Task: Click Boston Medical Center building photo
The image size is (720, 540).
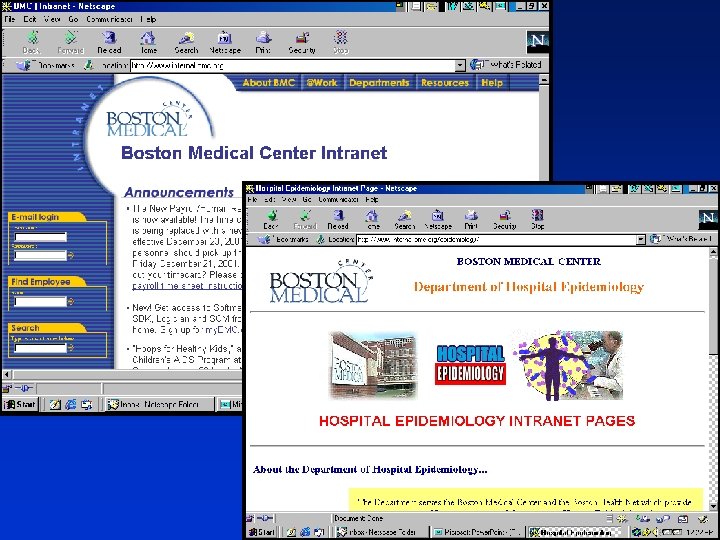Action: pos(373,366)
